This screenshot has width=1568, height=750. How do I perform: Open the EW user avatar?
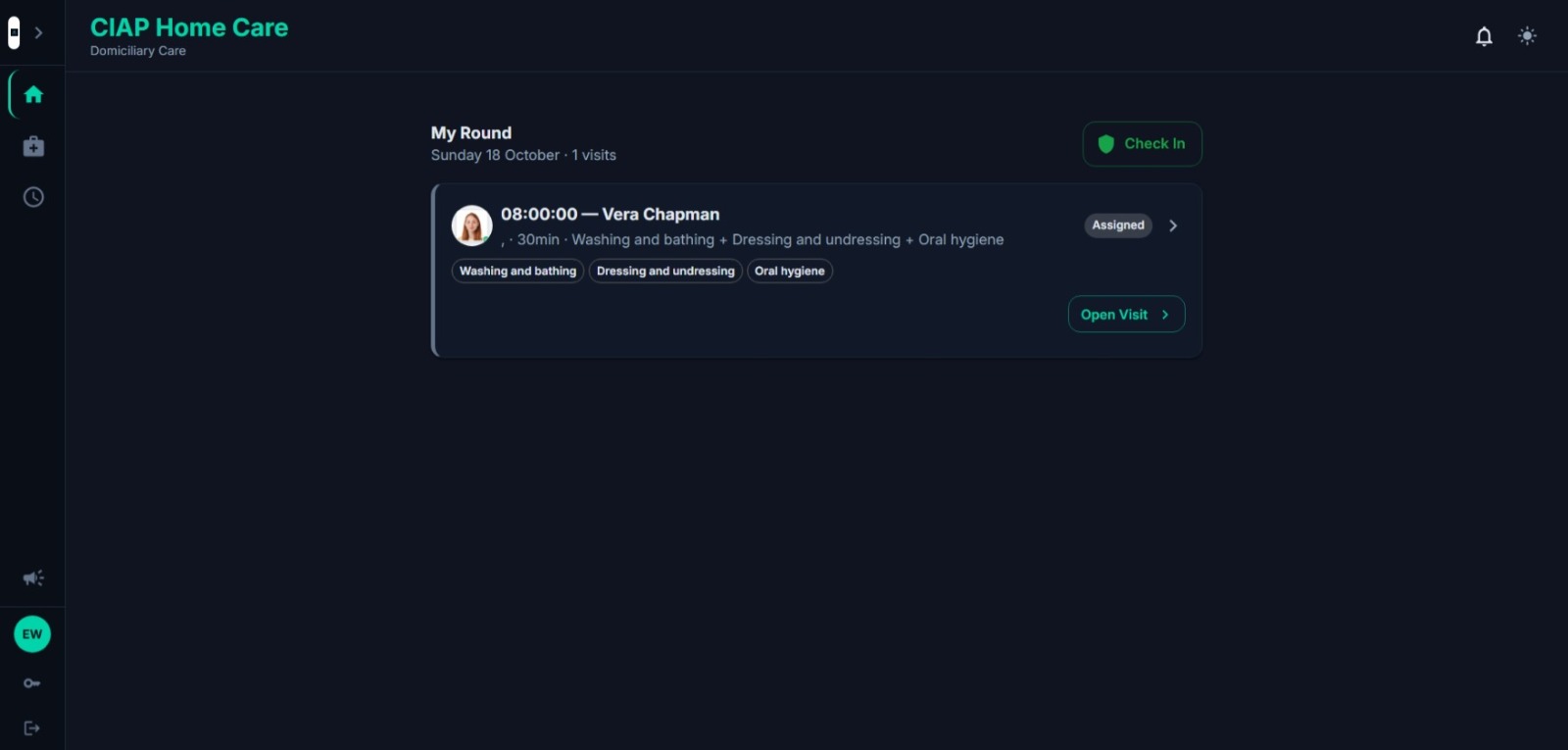click(32, 634)
